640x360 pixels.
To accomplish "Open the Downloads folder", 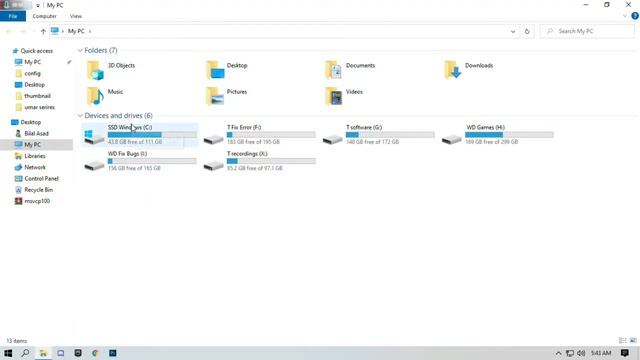I will coord(453,70).
